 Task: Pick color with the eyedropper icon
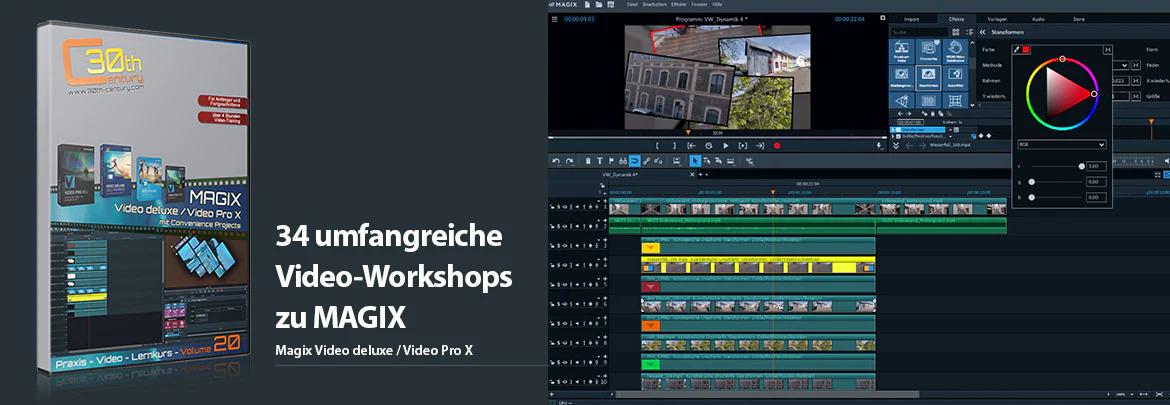[x=1016, y=49]
